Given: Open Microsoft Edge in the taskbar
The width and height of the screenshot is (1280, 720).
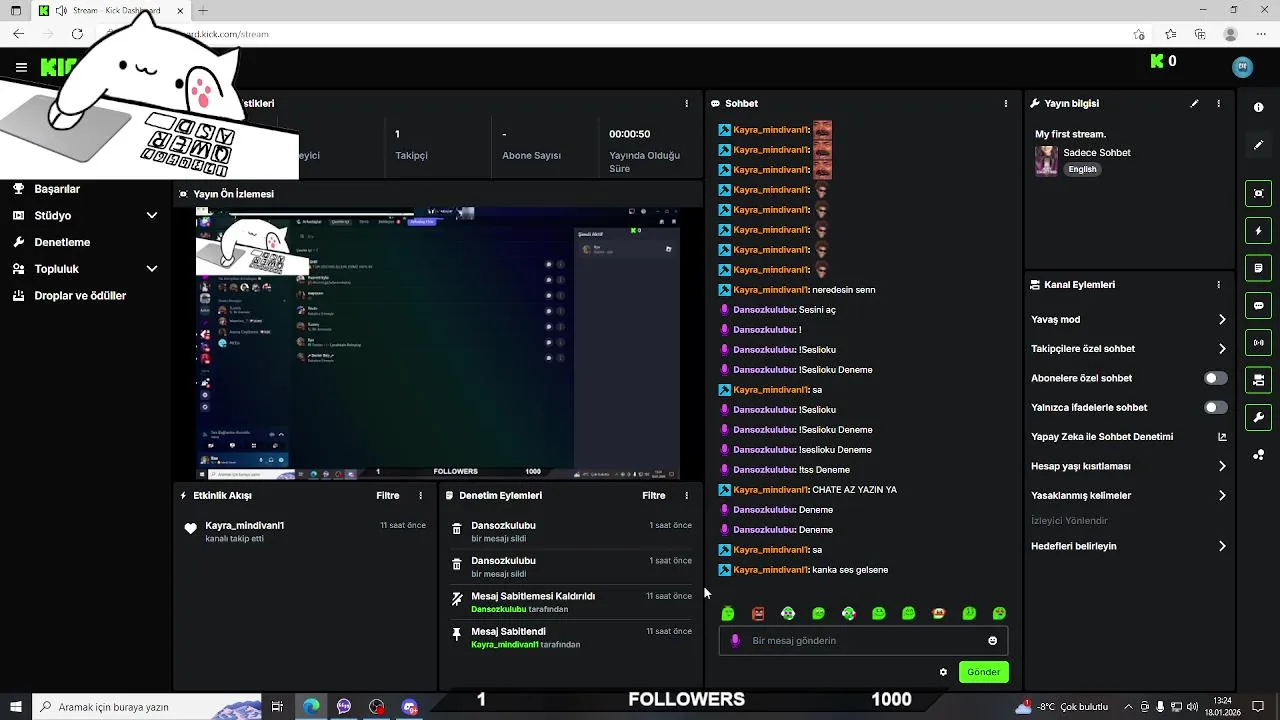Looking at the screenshot, I should pos(311,707).
